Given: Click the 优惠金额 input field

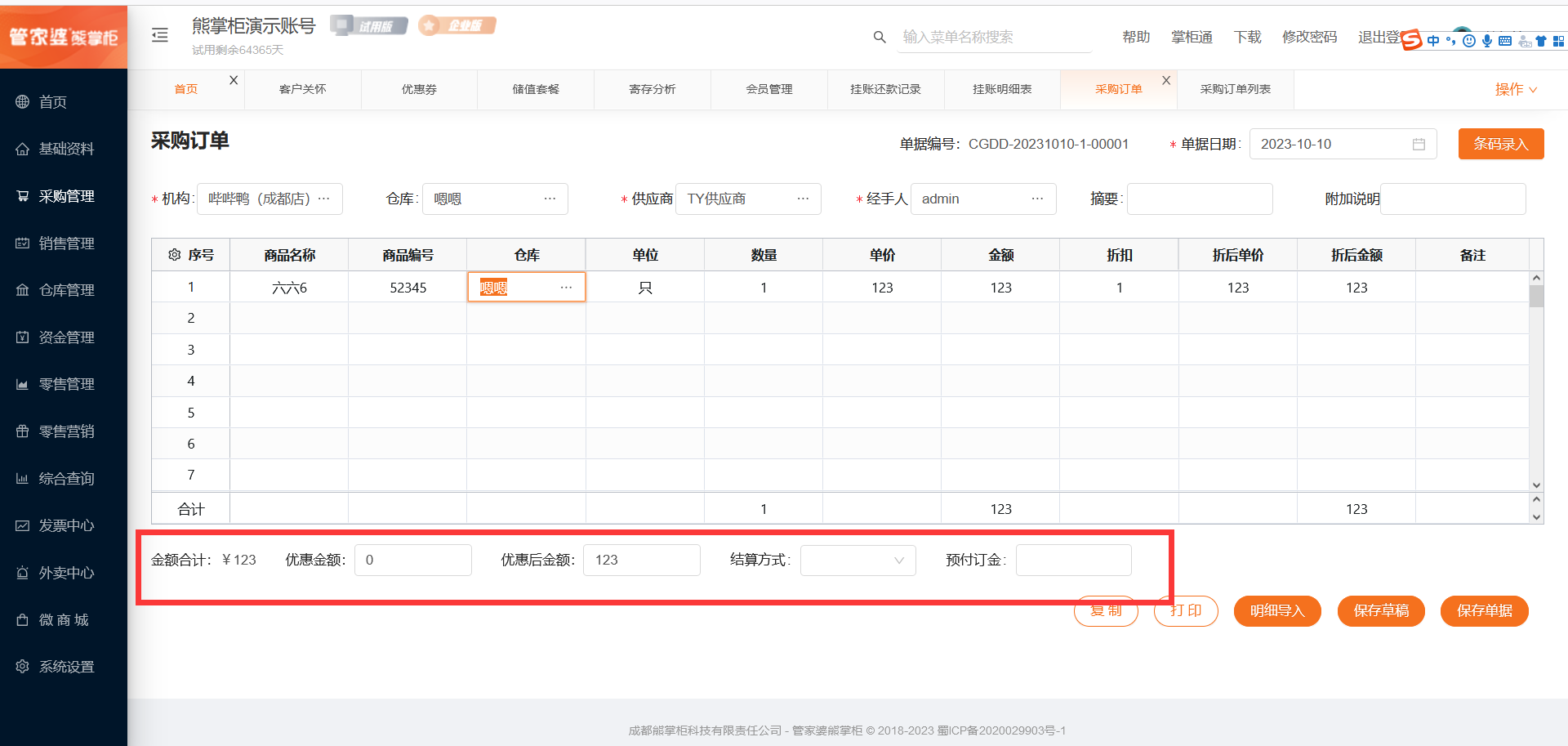Looking at the screenshot, I should click(413, 560).
